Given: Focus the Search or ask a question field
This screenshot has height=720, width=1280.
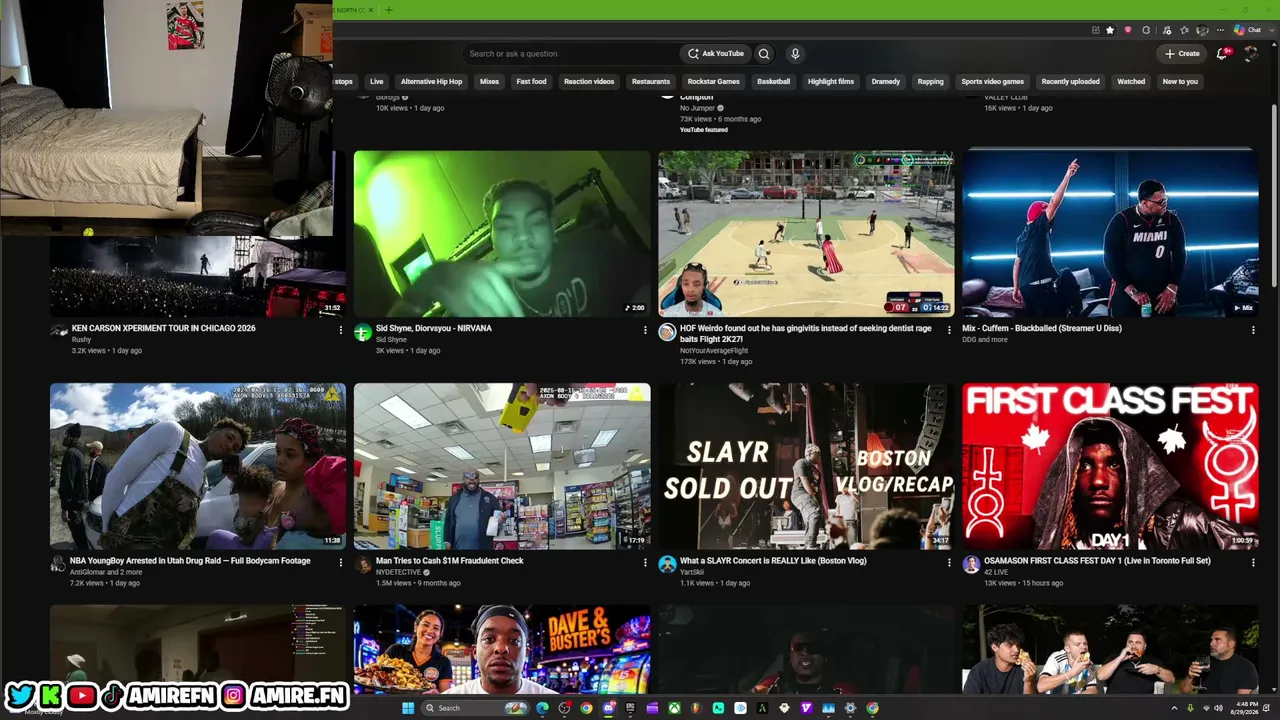Looking at the screenshot, I should coord(570,54).
